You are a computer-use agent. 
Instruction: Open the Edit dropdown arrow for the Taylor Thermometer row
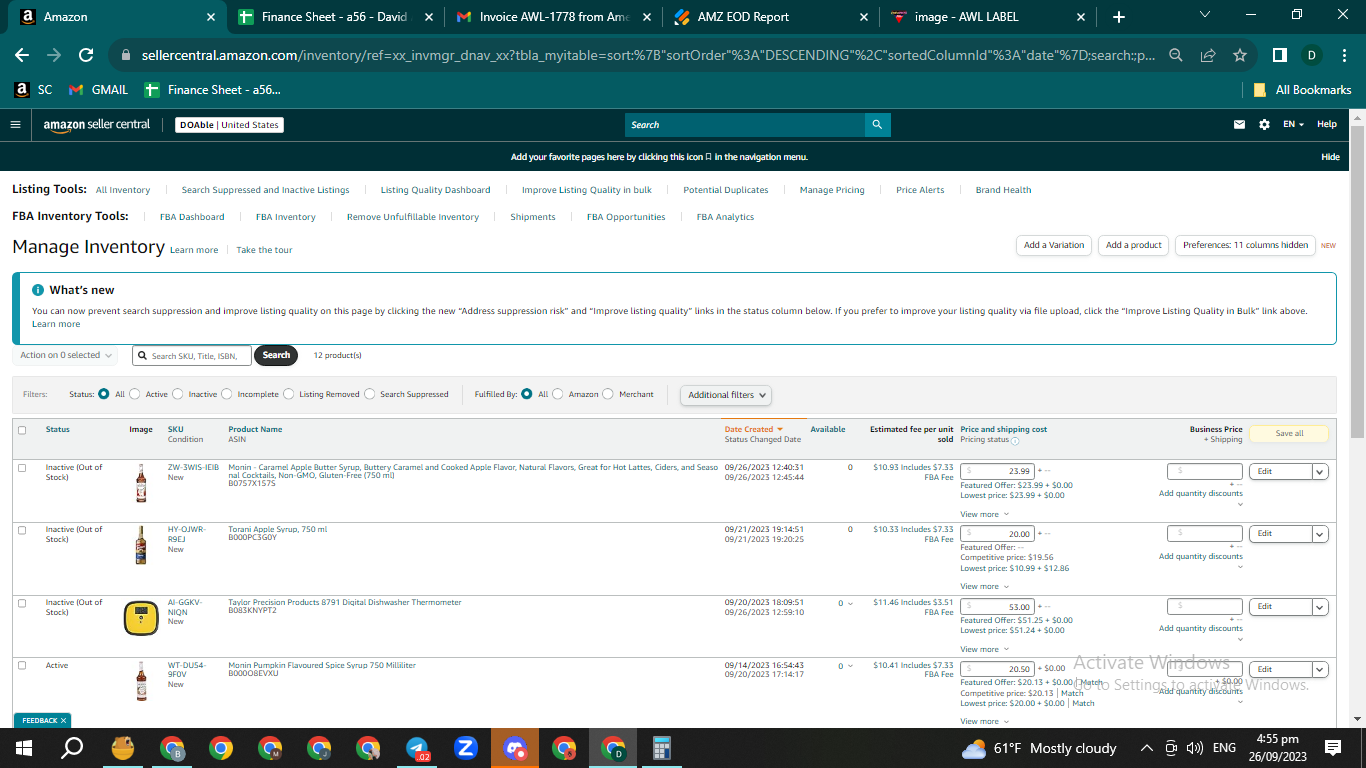point(1320,607)
